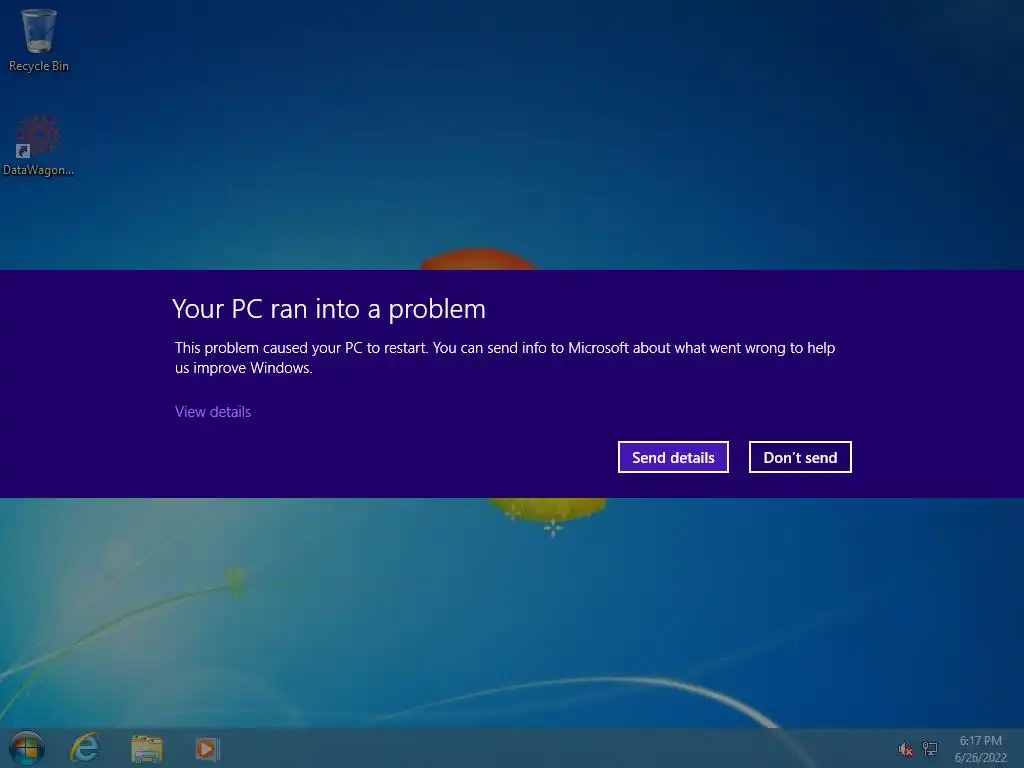Viewport: 1024px width, 768px height.
Task: Open the network status tray icon
Action: pos(930,748)
